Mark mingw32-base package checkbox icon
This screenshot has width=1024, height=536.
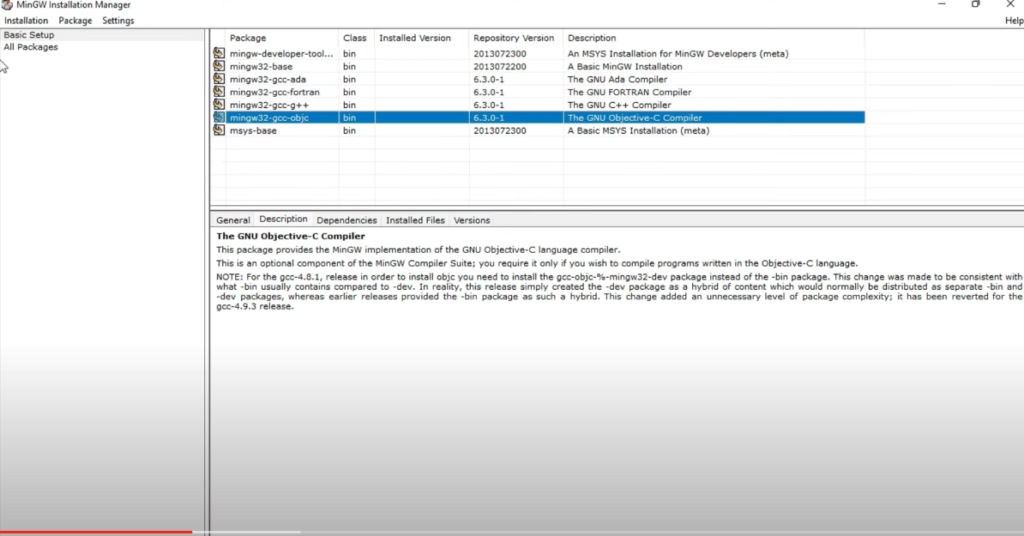coord(219,67)
